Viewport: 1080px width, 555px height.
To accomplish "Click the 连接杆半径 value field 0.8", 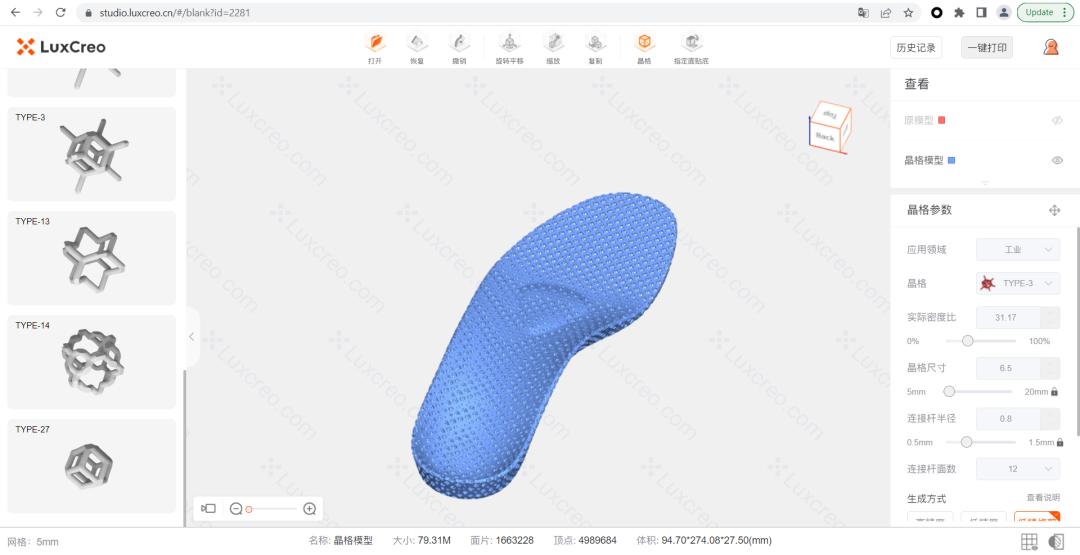I will 1008,419.
